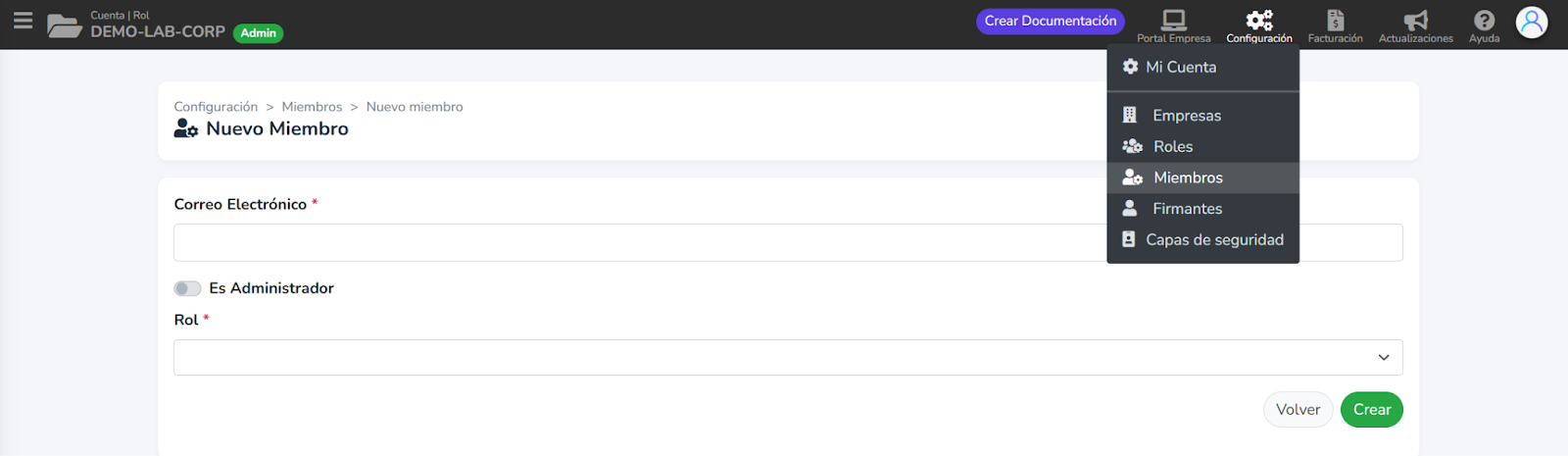Open the user profile avatar

pos(1532,22)
